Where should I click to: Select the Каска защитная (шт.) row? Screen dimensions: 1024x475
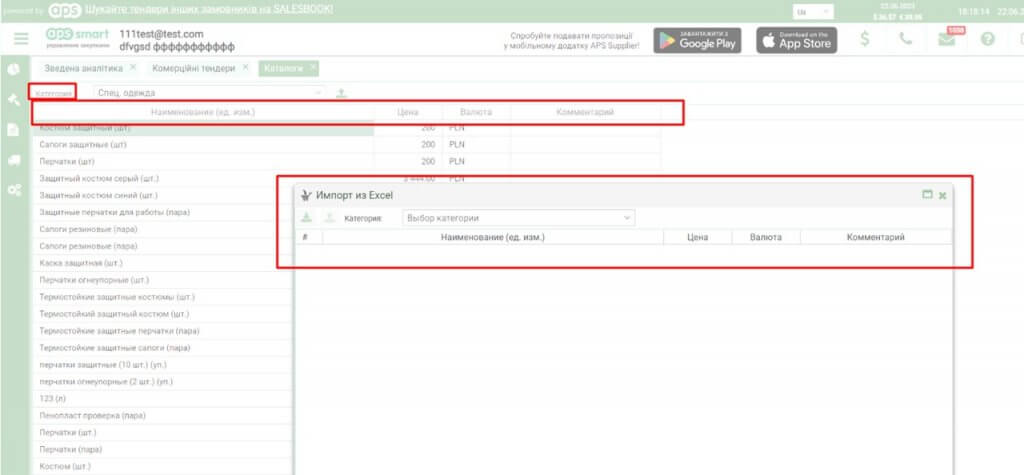[163, 263]
